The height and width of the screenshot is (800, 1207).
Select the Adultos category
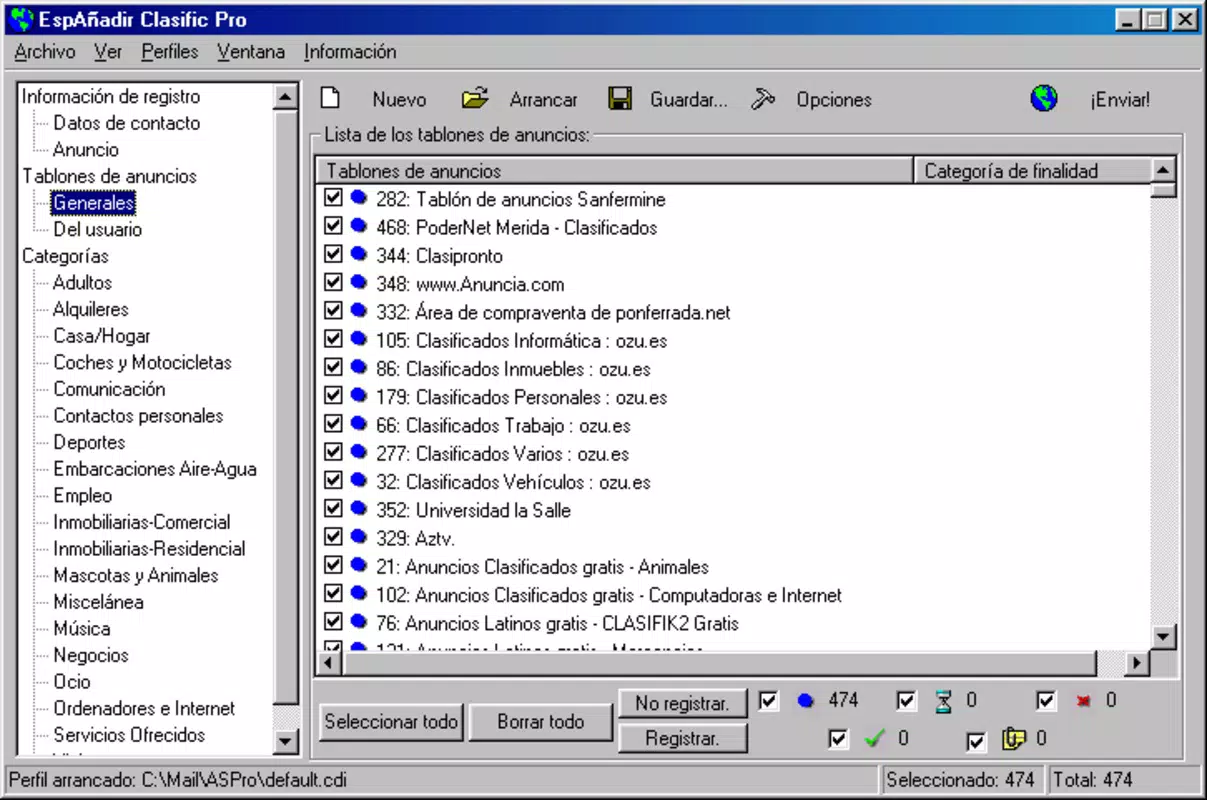[x=83, y=283]
